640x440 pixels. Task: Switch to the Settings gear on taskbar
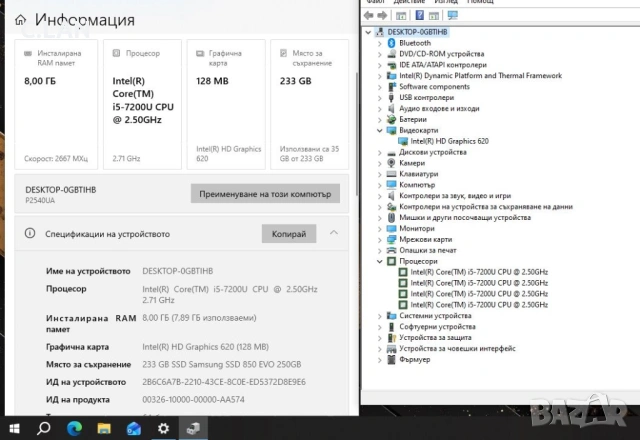pos(163,429)
